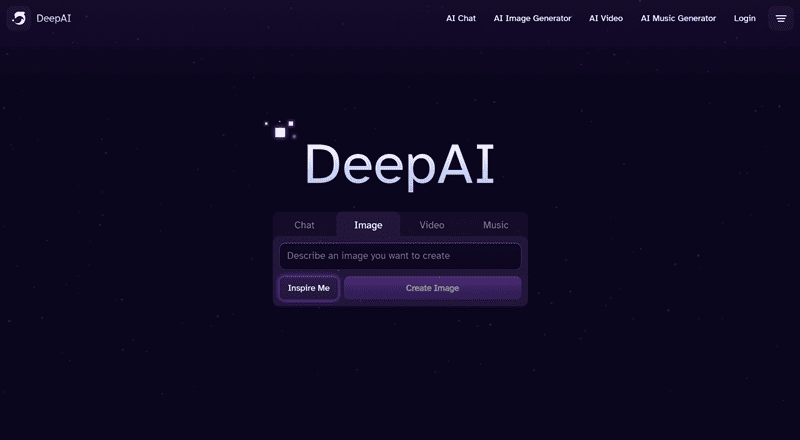Click the DeepAI logo icon in header
800x440 pixels.
(x=19, y=18)
